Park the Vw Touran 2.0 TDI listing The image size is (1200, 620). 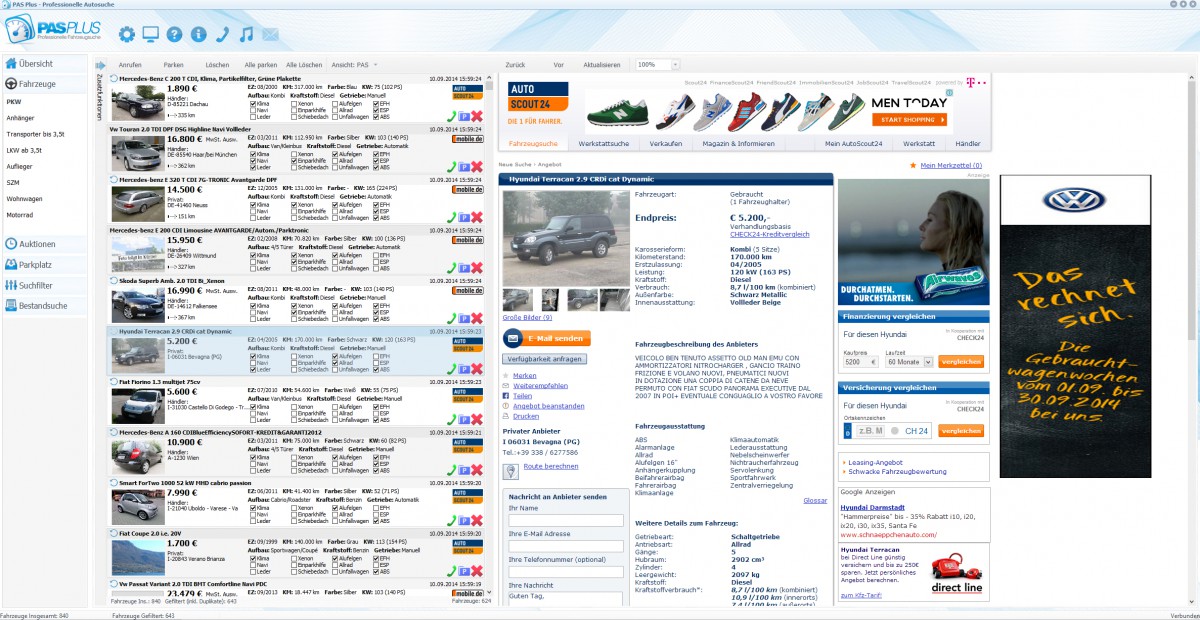[464, 166]
